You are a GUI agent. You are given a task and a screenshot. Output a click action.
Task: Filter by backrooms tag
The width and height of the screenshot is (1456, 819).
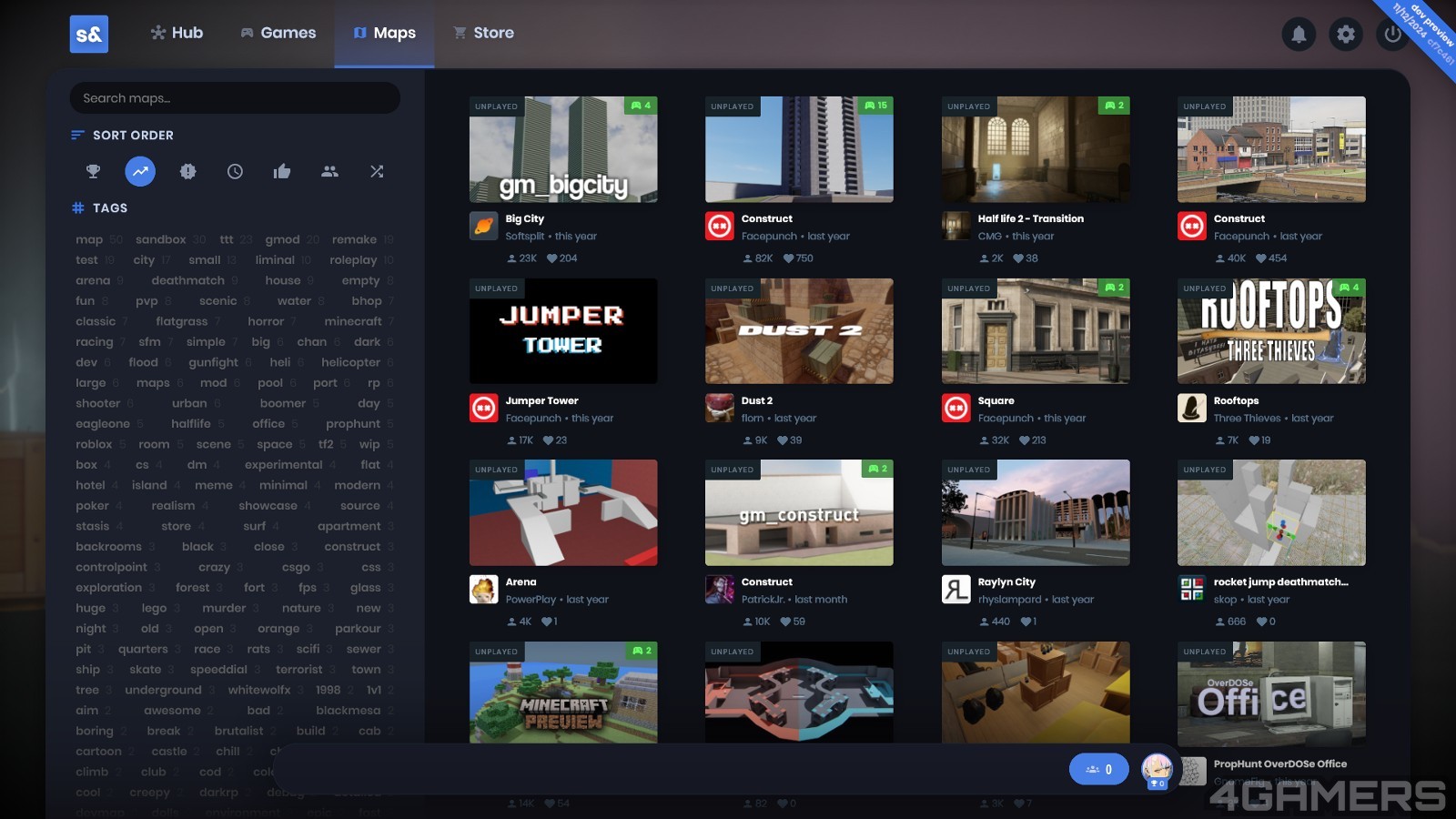coord(108,547)
